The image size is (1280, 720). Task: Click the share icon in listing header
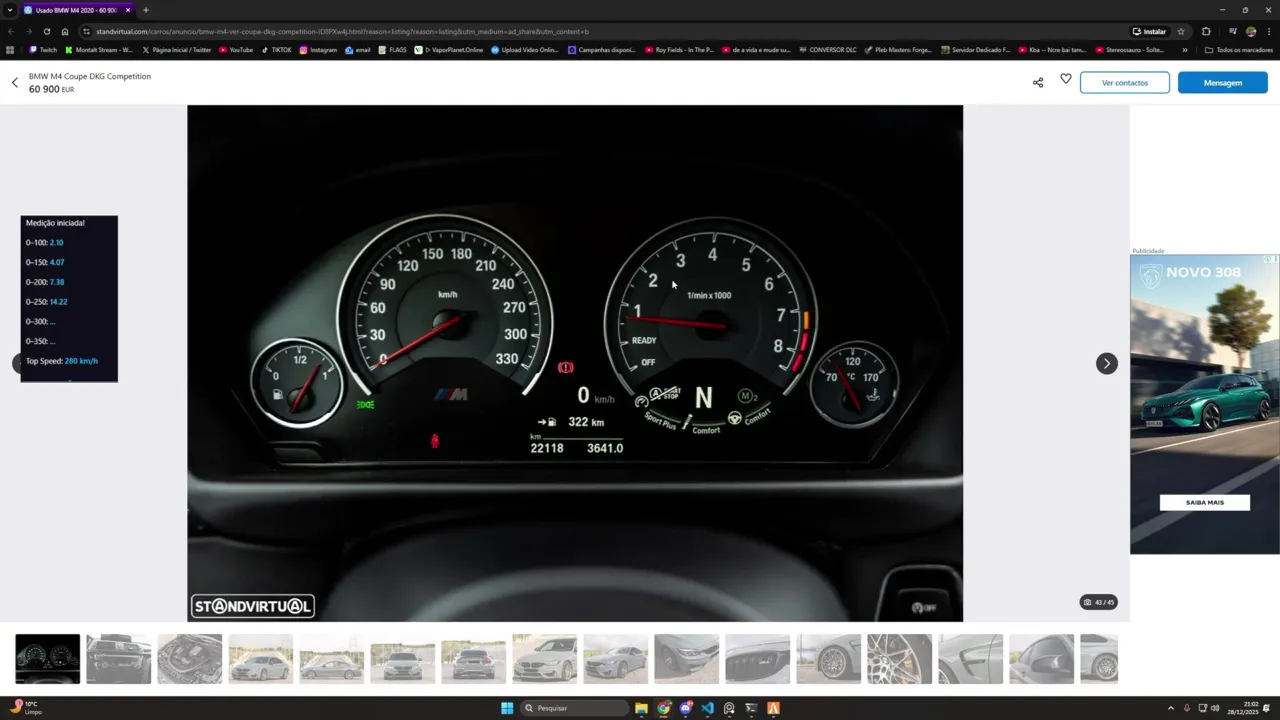pos(1038,82)
